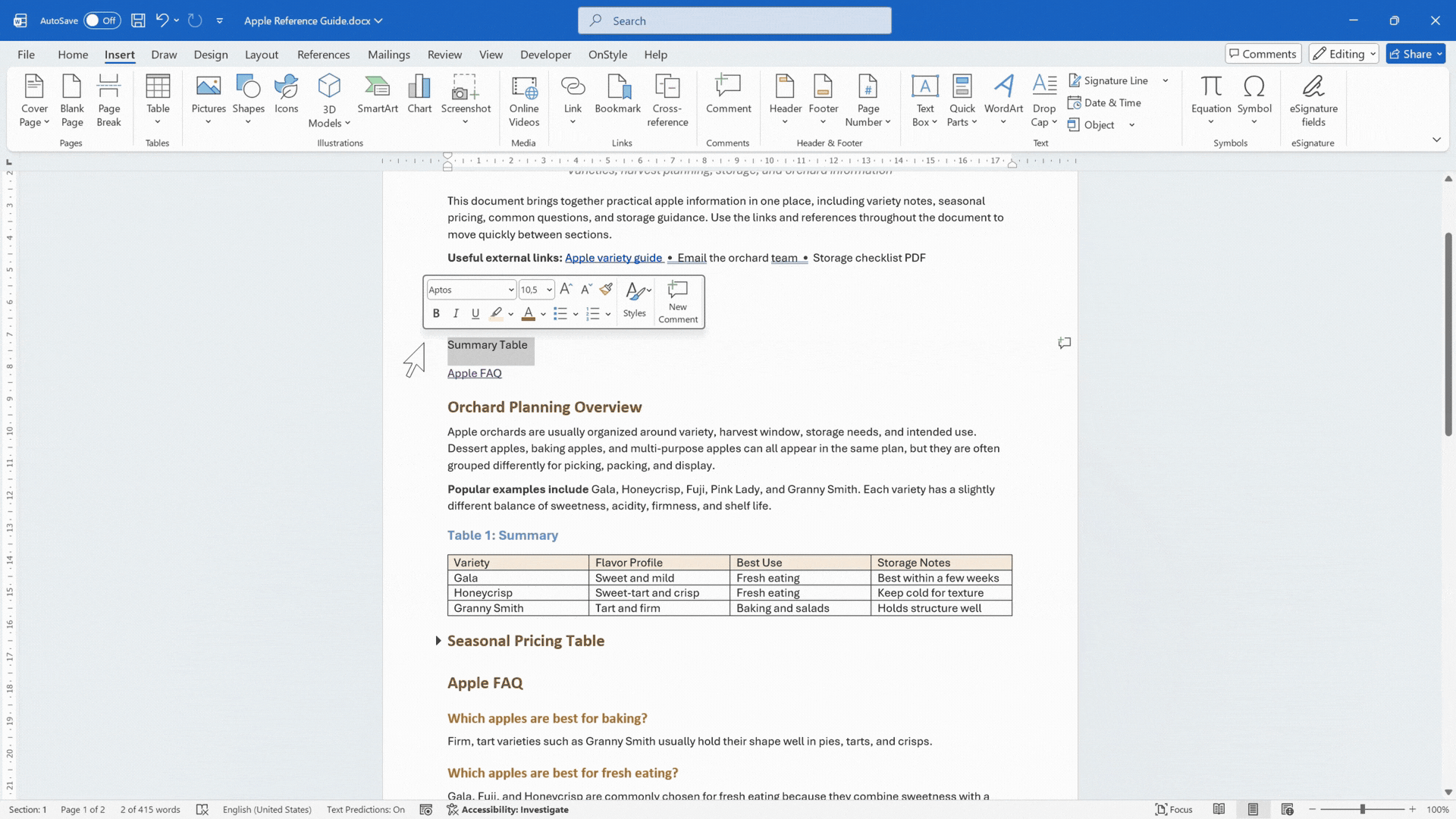Image resolution: width=1456 pixels, height=819 pixels.
Task: Click New Comment in mini toolbar
Action: (x=678, y=302)
